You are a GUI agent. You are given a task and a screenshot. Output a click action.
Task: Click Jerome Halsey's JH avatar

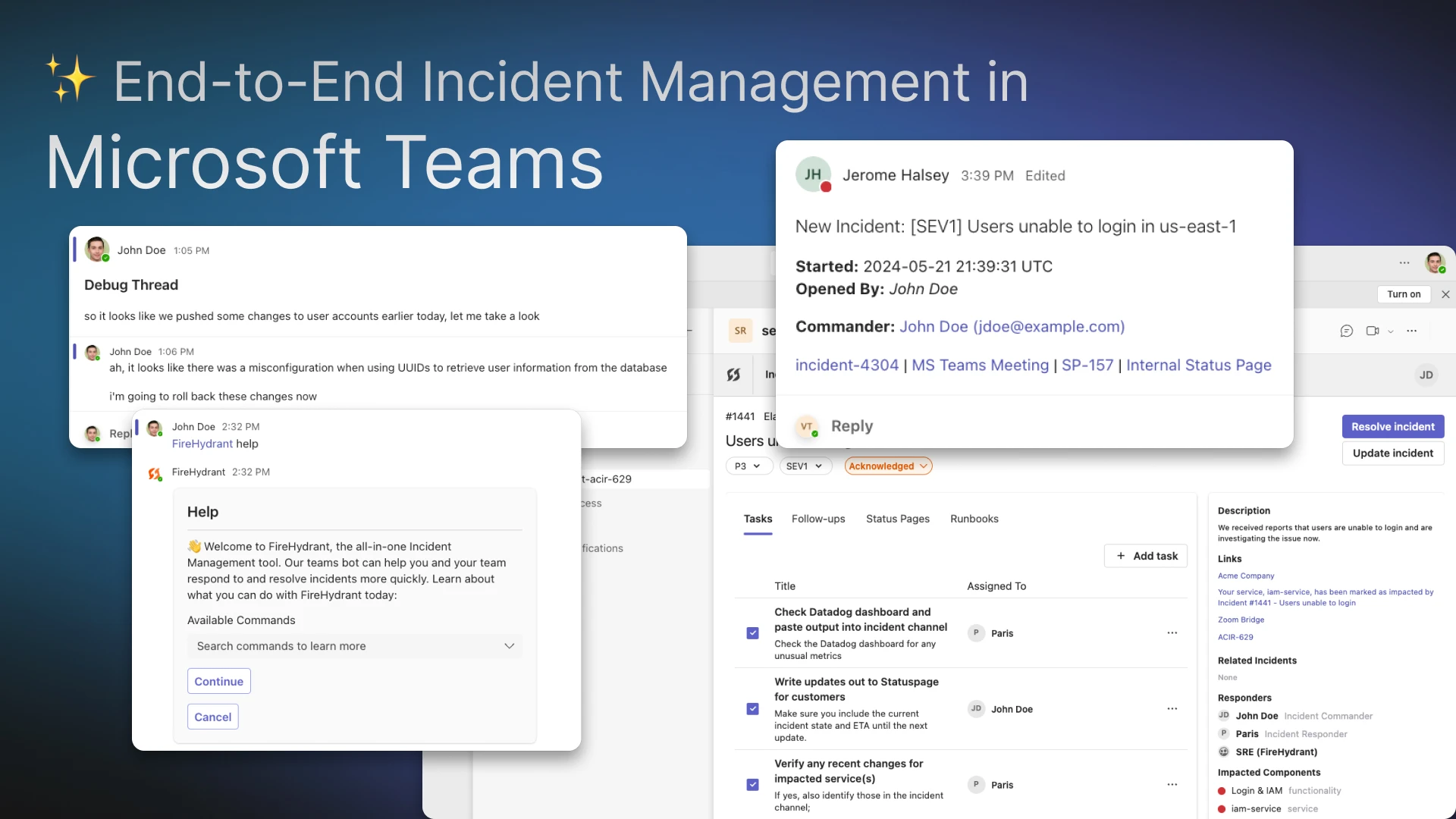813,175
